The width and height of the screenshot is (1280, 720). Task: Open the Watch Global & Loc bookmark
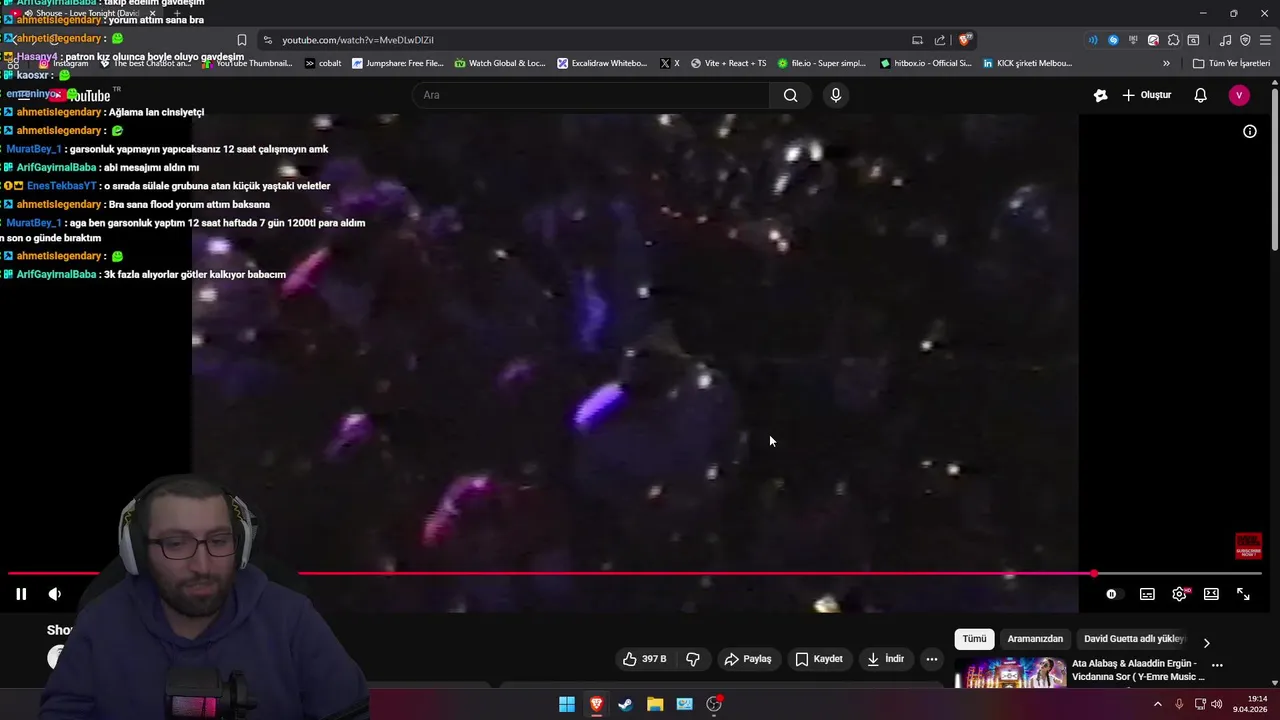(500, 63)
